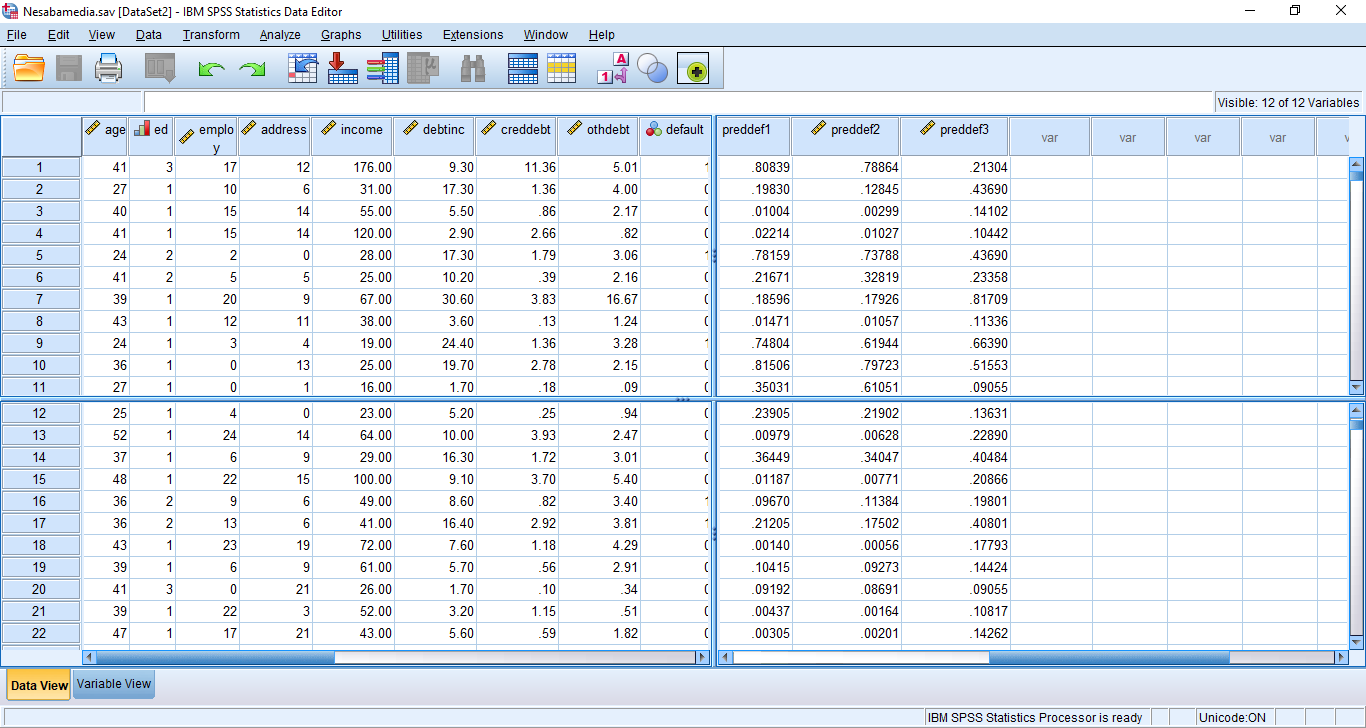Select row number 7 header

coord(40,299)
